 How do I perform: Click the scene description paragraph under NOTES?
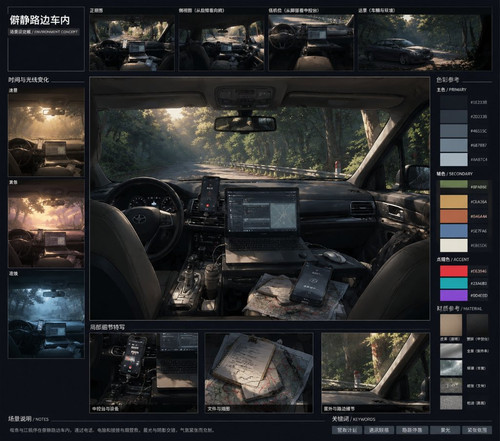[x=112, y=430]
